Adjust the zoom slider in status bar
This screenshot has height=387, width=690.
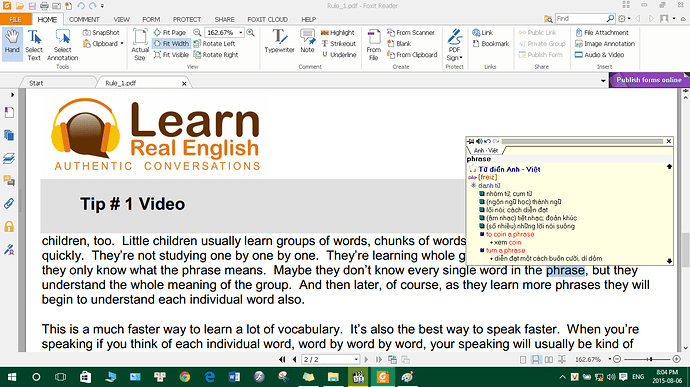click(650, 360)
